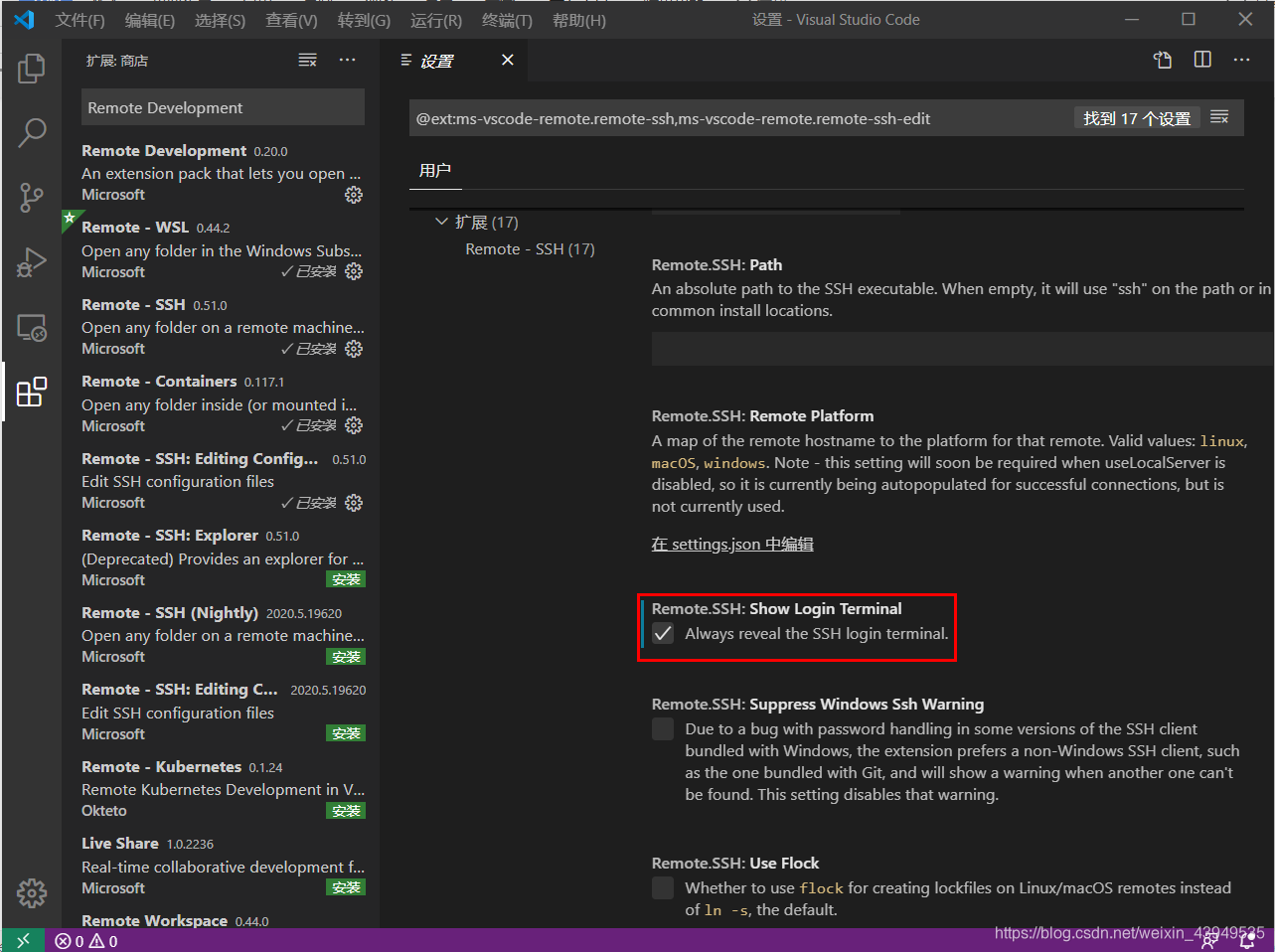Install nightly SSH: Editing C... extension
The height and width of the screenshot is (952, 1275).
(x=346, y=733)
